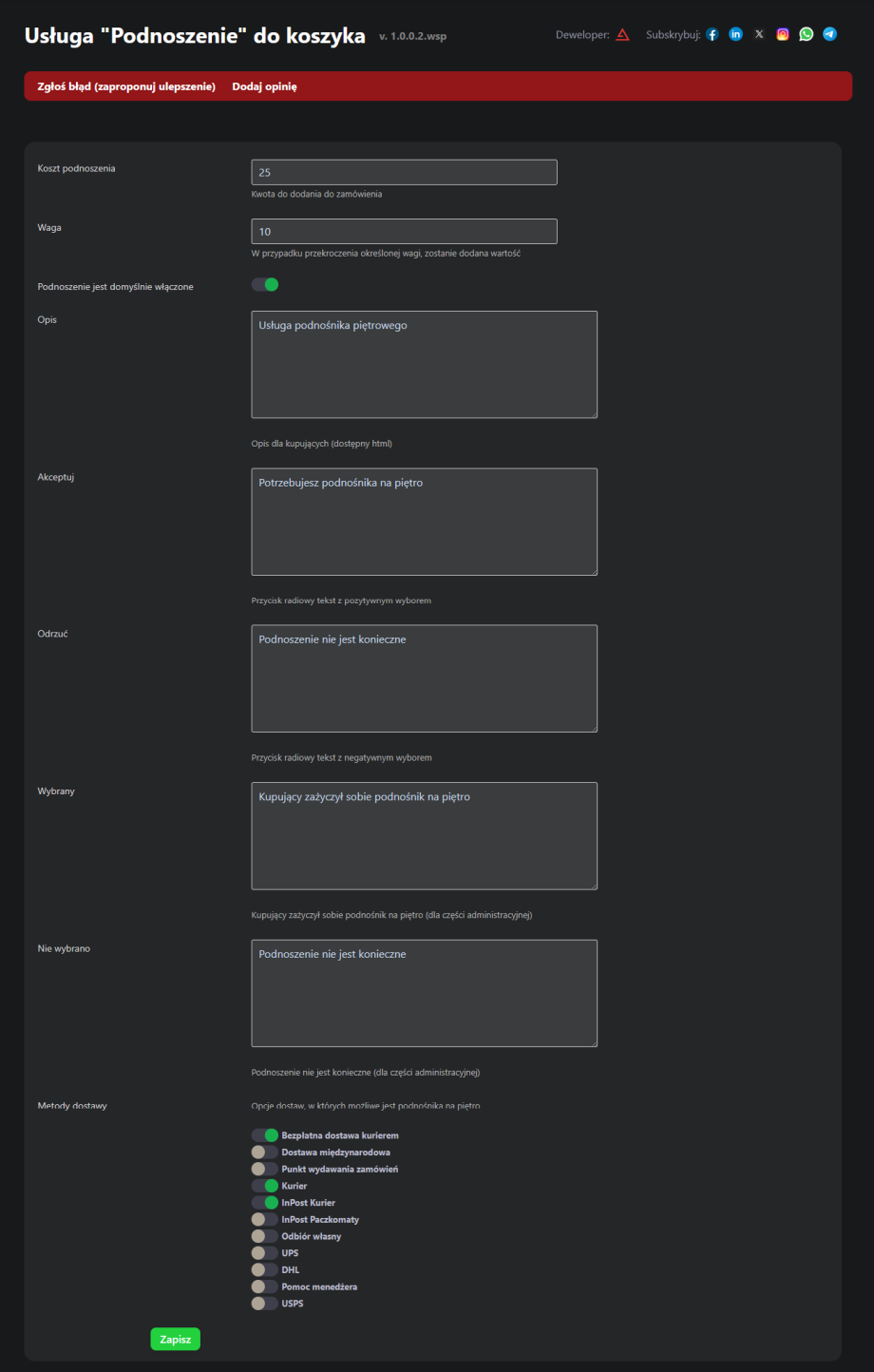Focus the Koszt podnoszenia input field
Image resolution: width=874 pixels, height=1372 pixels.
[x=404, y=173]
